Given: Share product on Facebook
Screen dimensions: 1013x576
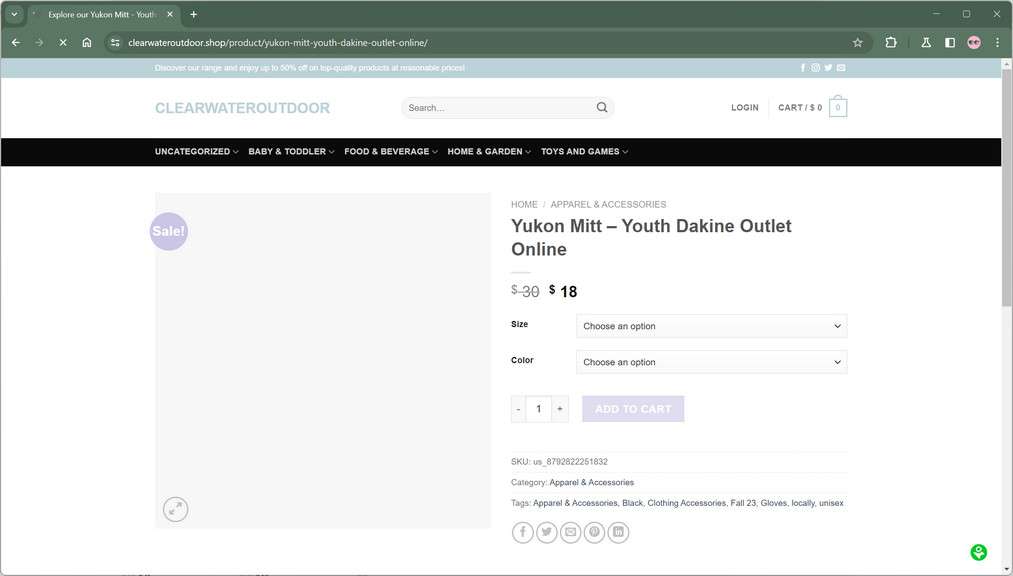Looking at the screenshot, I should (523, 532).
